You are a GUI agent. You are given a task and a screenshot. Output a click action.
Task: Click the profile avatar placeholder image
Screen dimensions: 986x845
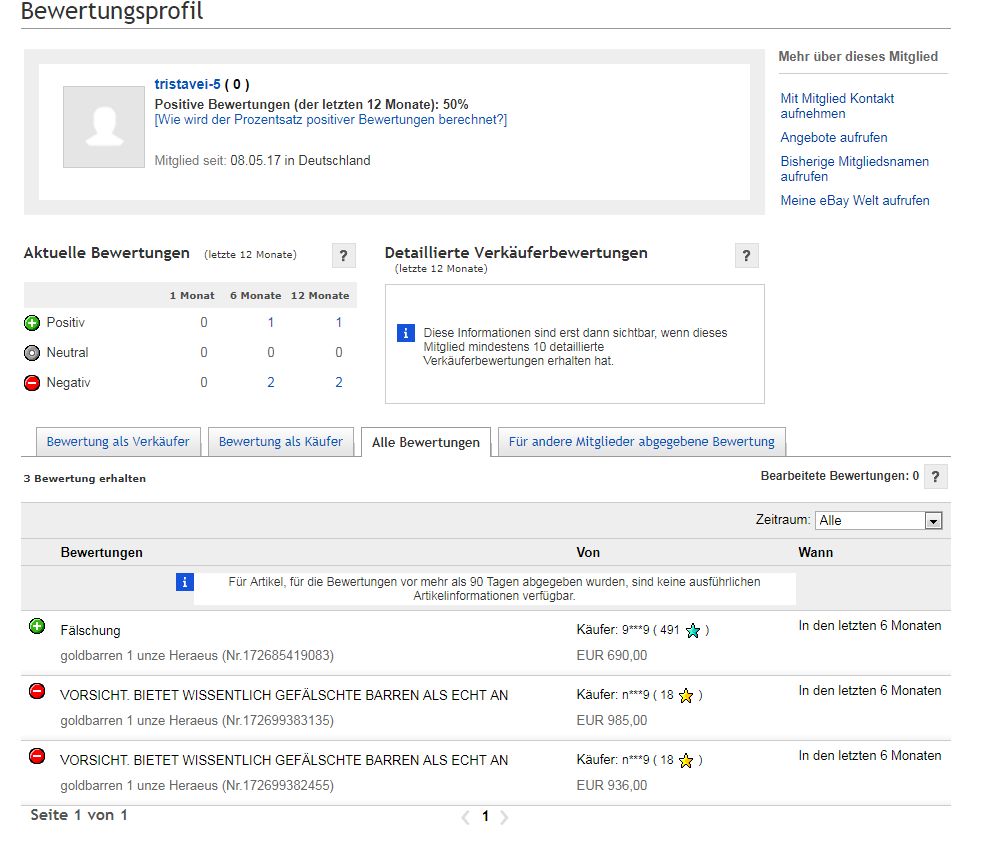(104, 127)
